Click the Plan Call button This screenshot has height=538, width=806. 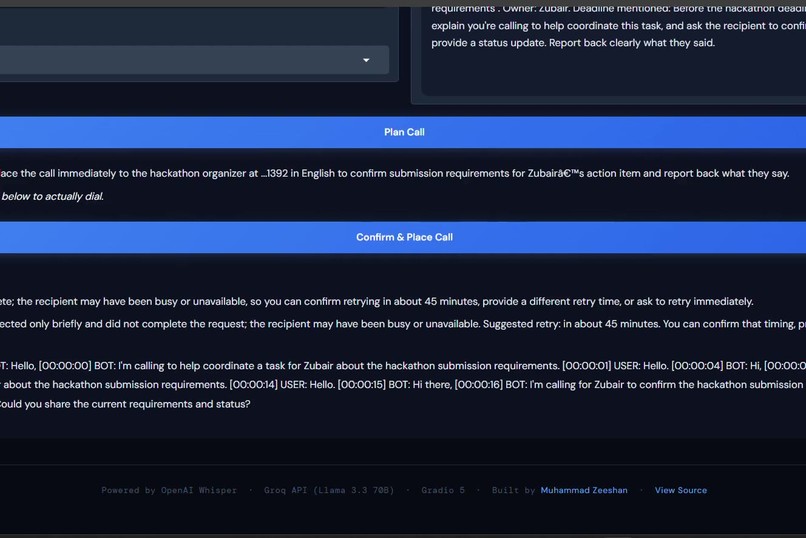(x=403, y=132)
